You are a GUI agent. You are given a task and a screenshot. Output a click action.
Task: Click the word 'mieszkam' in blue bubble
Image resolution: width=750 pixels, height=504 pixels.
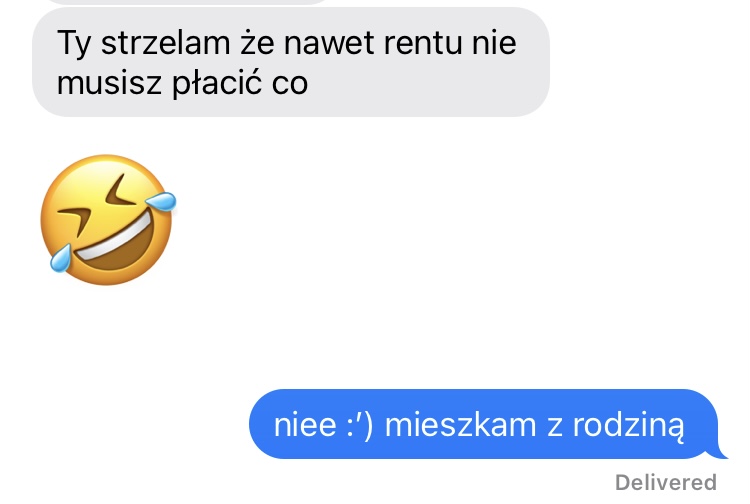pos(461,425)
